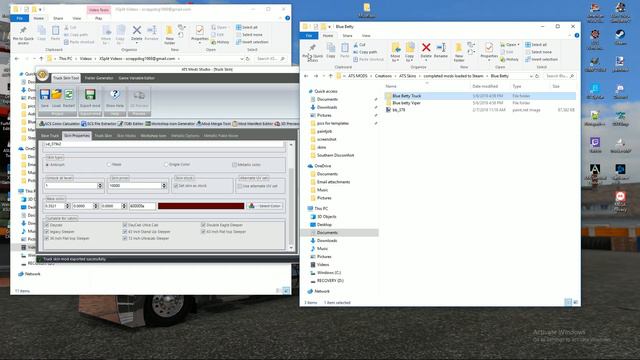The image size is (640, 360).
Task: Click the first base color value stepper
Action: point(68,206)
